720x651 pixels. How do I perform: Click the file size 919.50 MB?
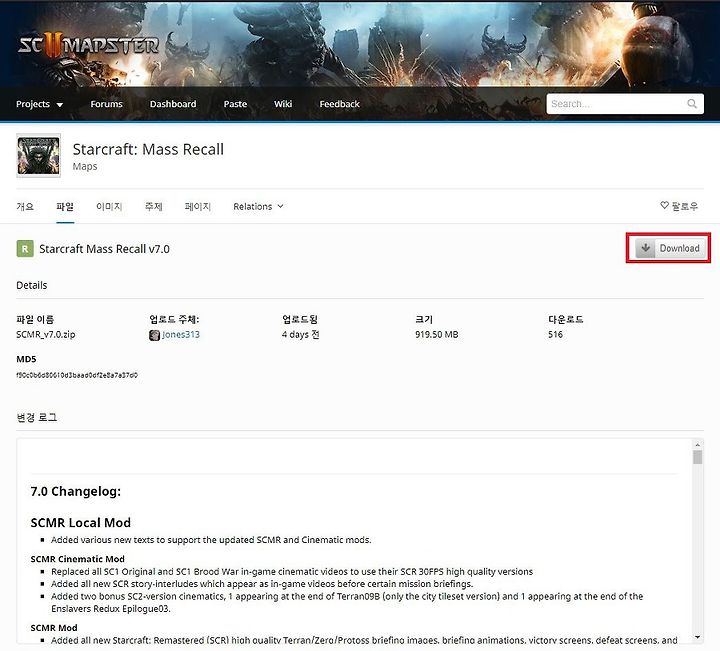[x=437, y=335]
